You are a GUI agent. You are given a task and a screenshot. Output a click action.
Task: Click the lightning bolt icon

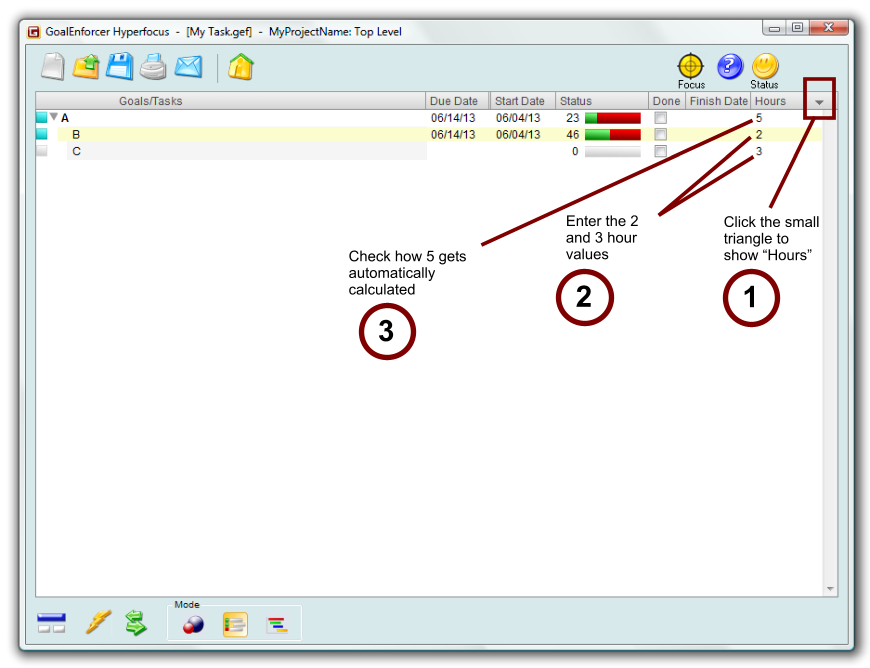98,623
